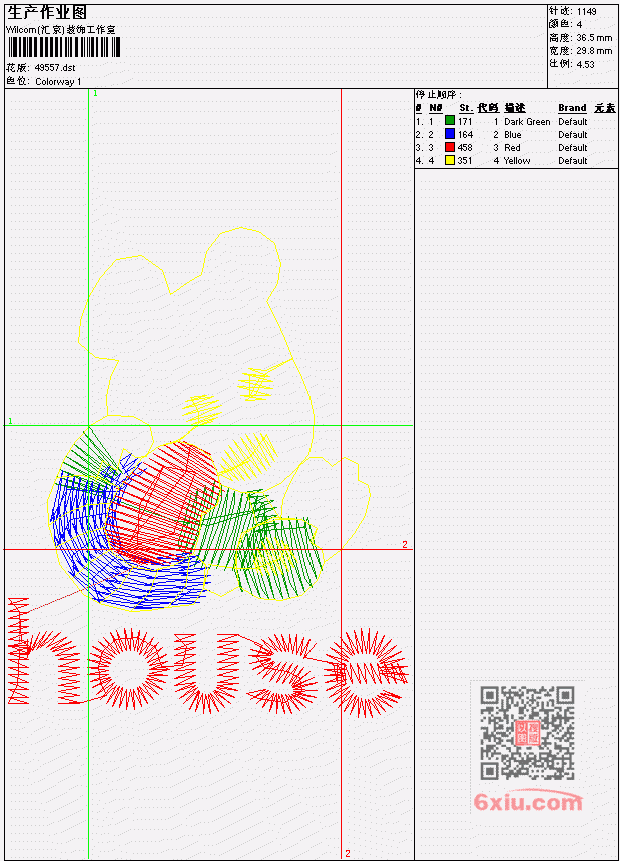Click the red embroidered letter u
The image size is (620, 861).
[207, 673]
